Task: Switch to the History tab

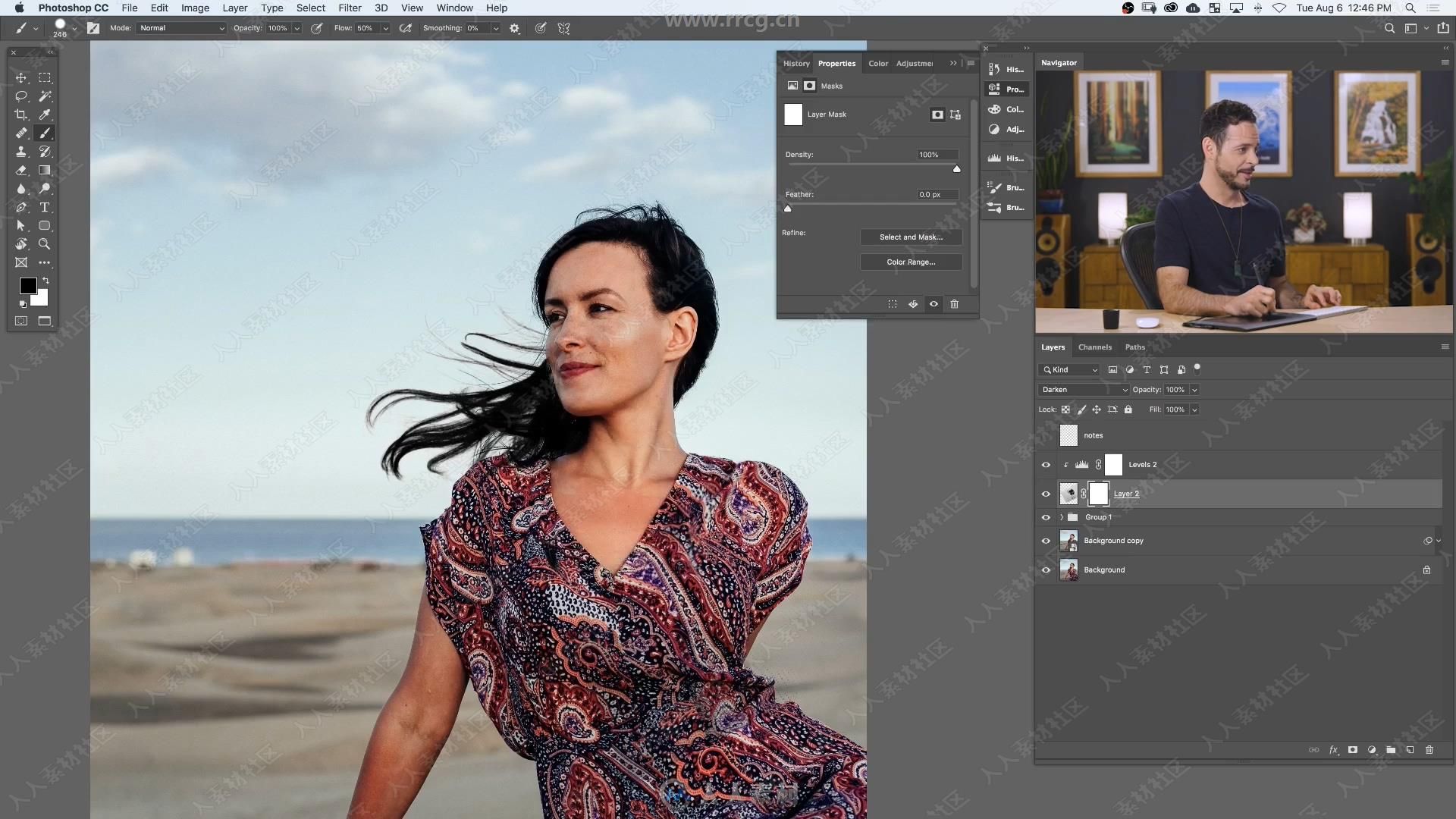Action: click(796, 63)
